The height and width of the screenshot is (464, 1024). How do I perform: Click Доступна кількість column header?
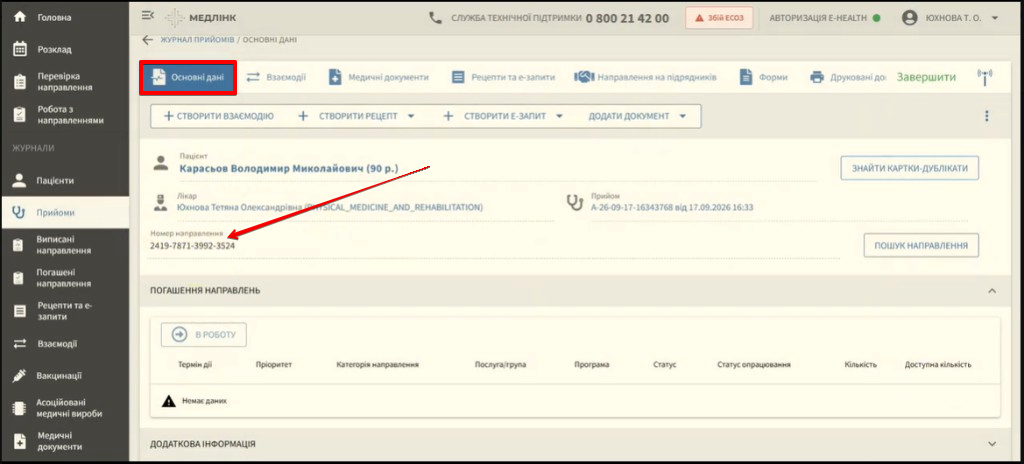938,365
